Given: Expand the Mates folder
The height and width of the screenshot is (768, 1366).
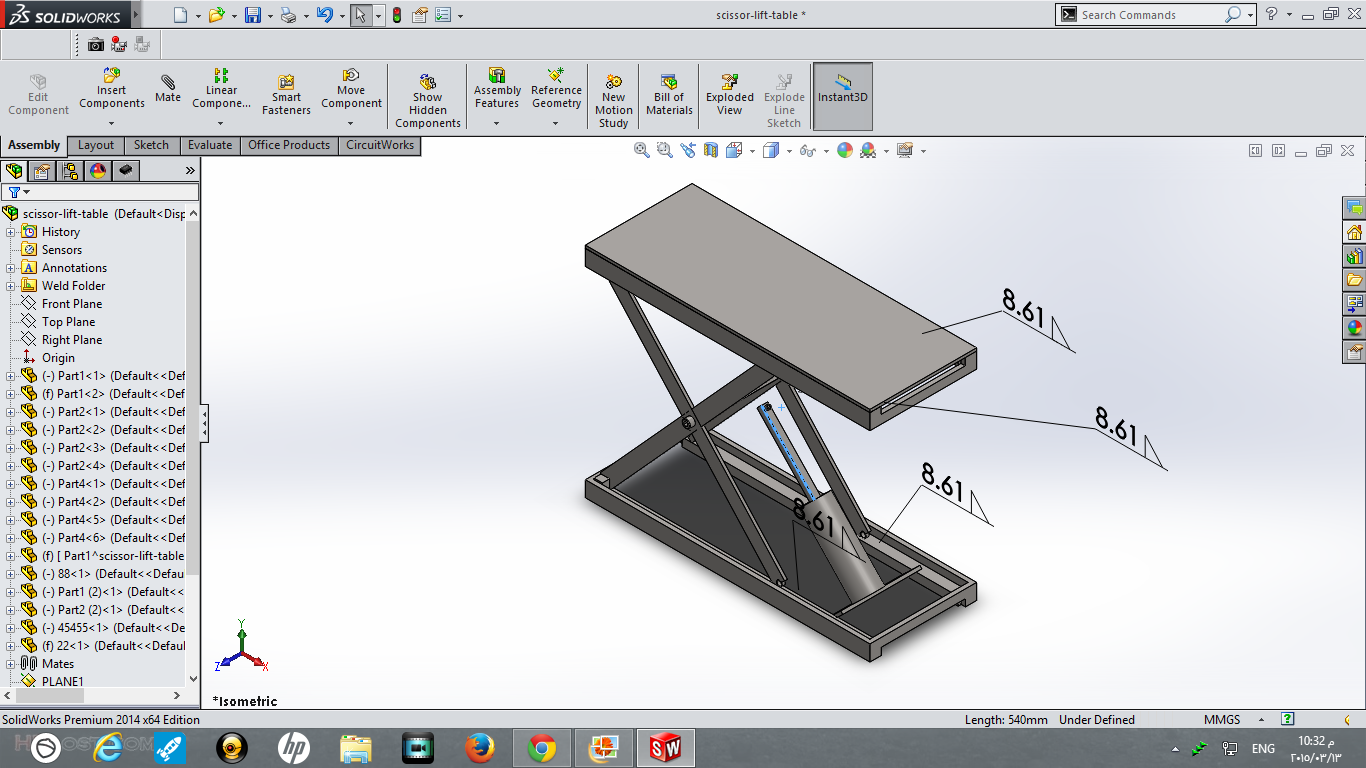Looking at the screenshot, I should [11, 664].
